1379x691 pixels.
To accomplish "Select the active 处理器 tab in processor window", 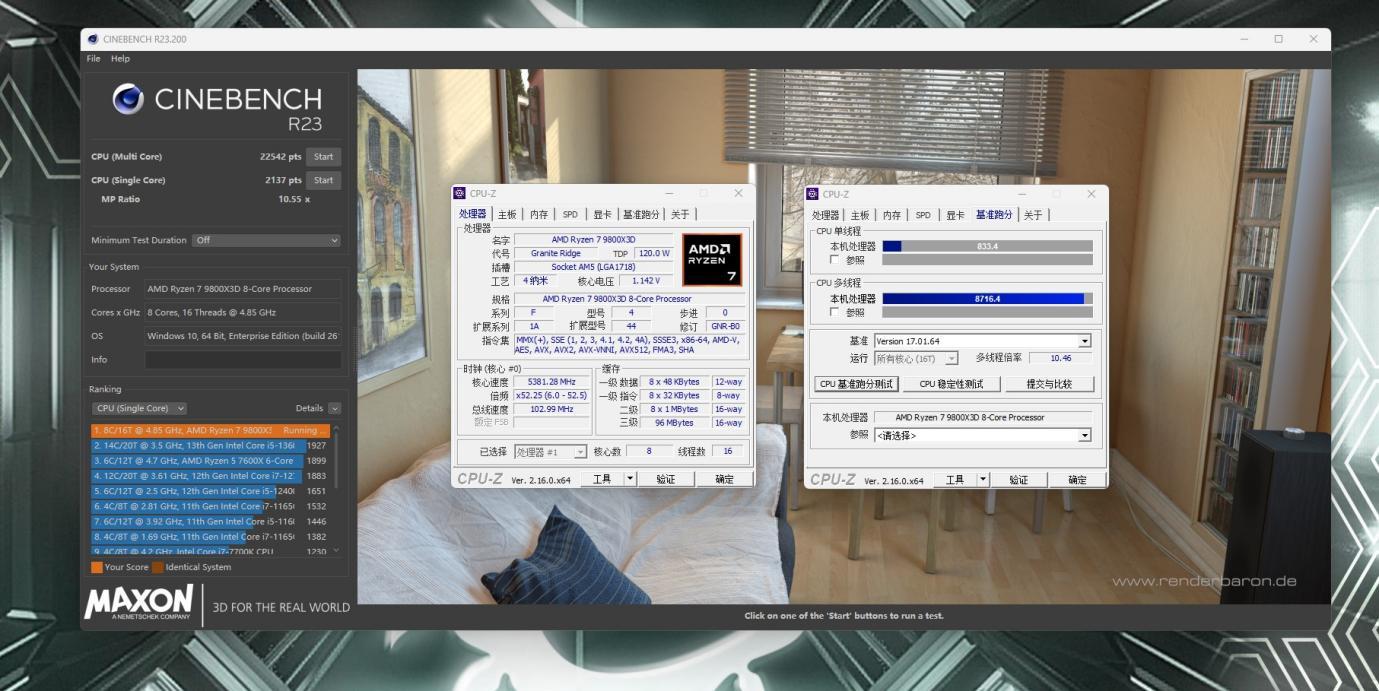I will [473, 214].
